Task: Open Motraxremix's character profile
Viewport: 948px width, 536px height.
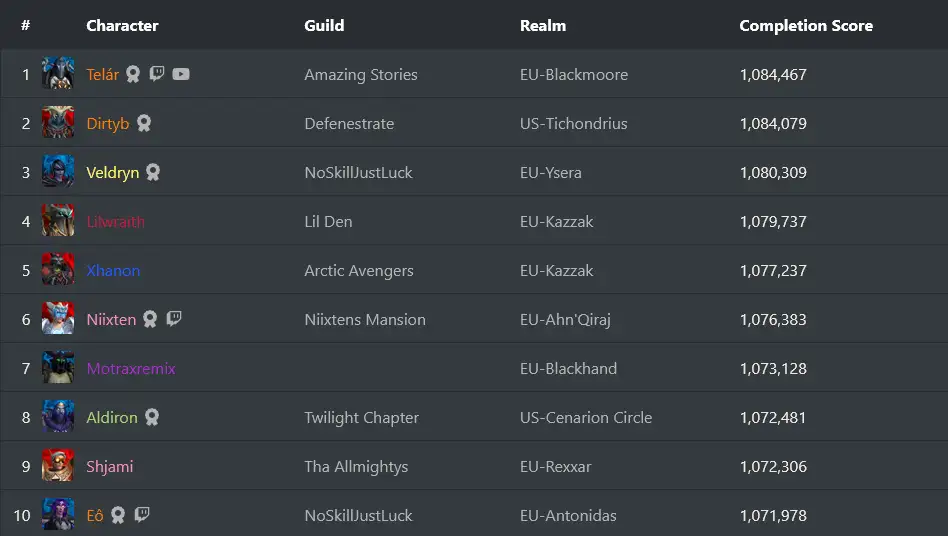Action: click(131, 368)
